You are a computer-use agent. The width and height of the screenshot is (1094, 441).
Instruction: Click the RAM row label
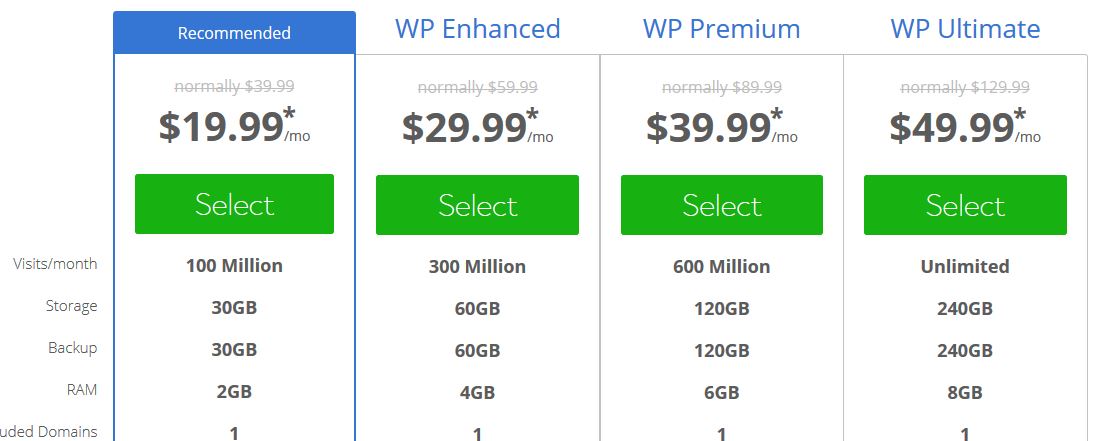pyautogui.click(x=82, y=389)
